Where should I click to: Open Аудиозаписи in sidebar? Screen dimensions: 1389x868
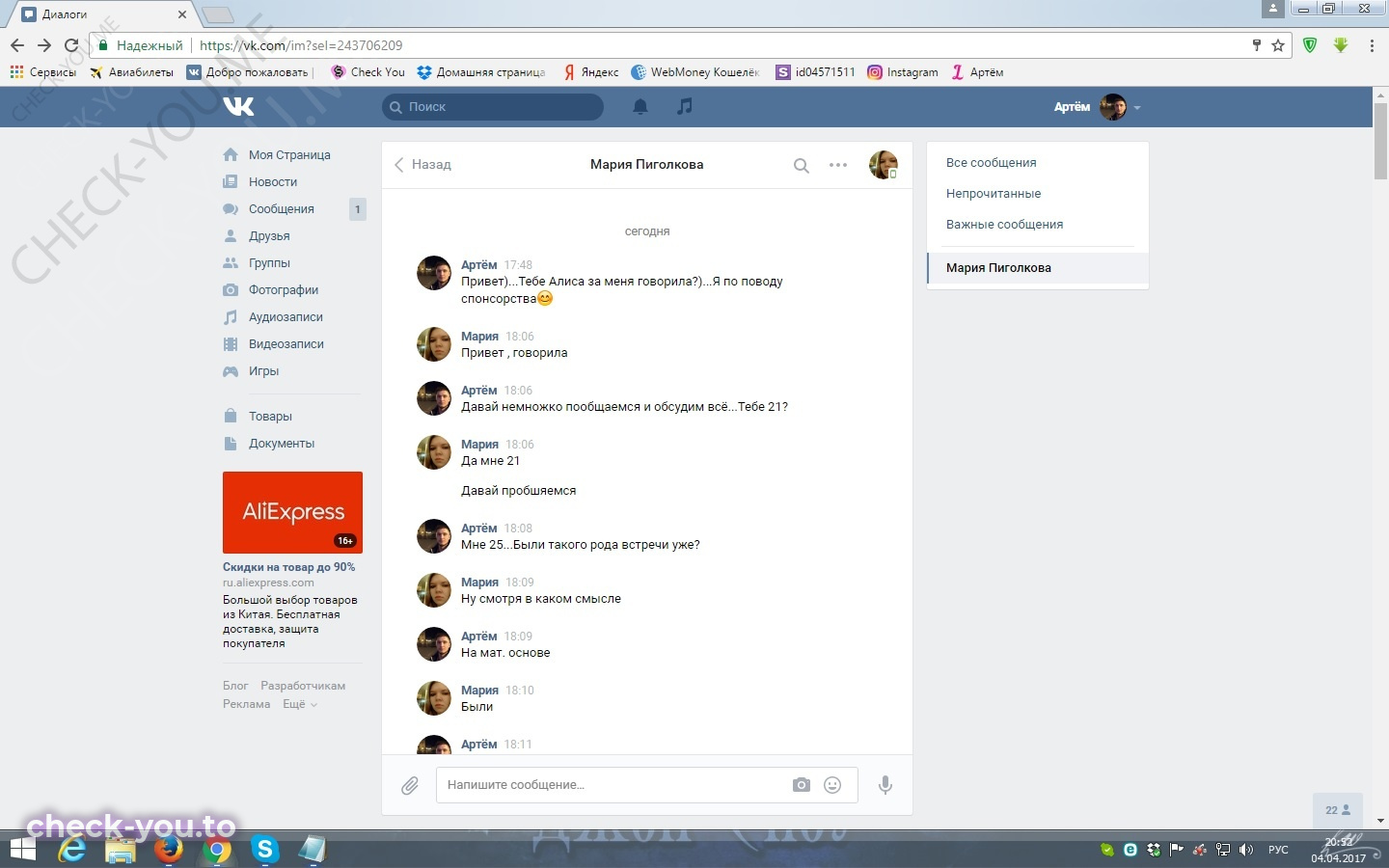[286, 316]
